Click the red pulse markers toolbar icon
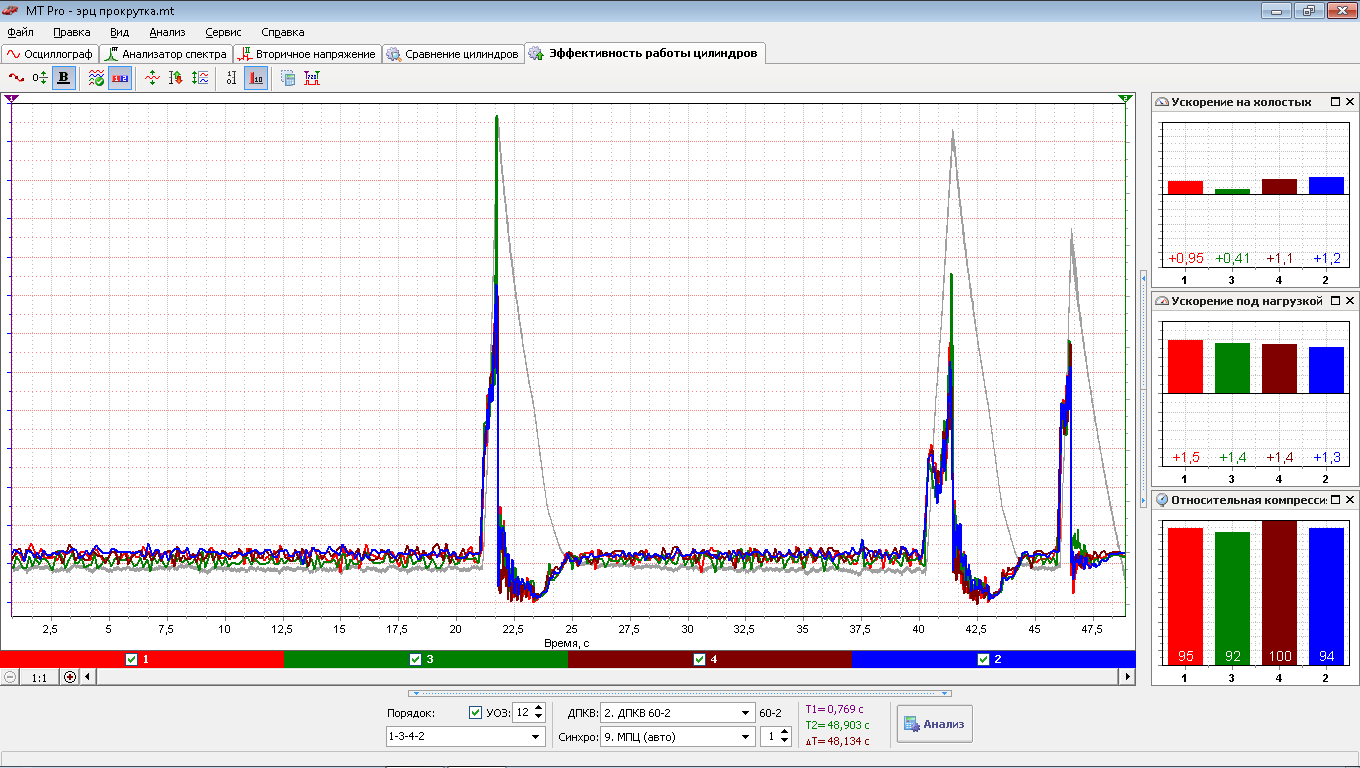The width and height of the screenshot is (1360, 768). coord(312,77)
